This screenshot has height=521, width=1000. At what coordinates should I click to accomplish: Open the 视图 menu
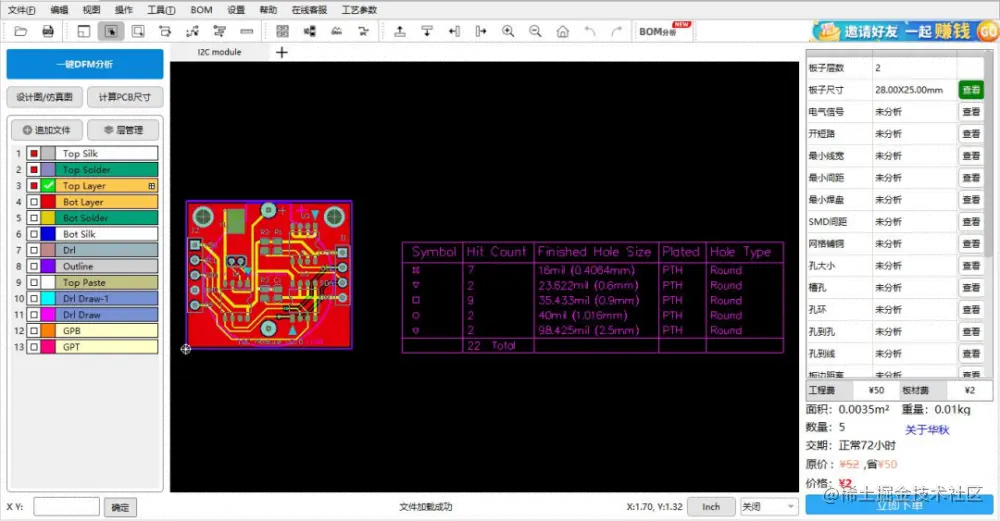(x=91, y=10)
